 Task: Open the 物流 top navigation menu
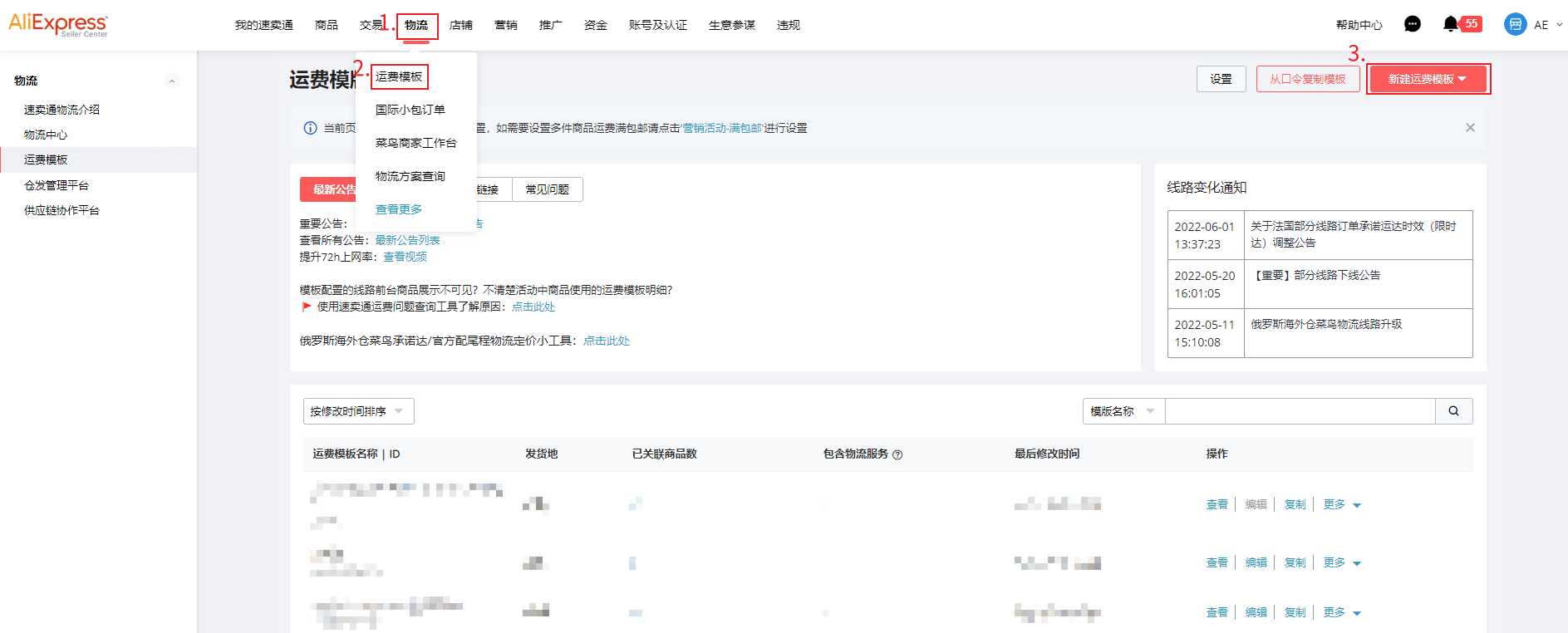click(x=416, y=25)
